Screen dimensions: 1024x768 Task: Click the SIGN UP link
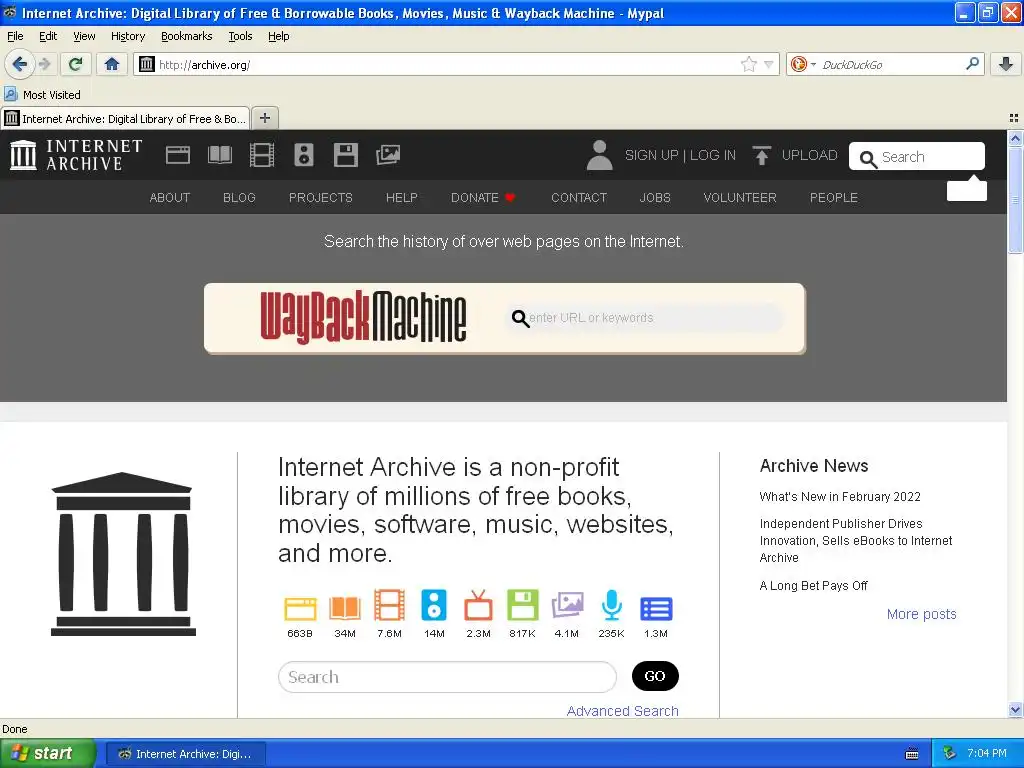651,155
